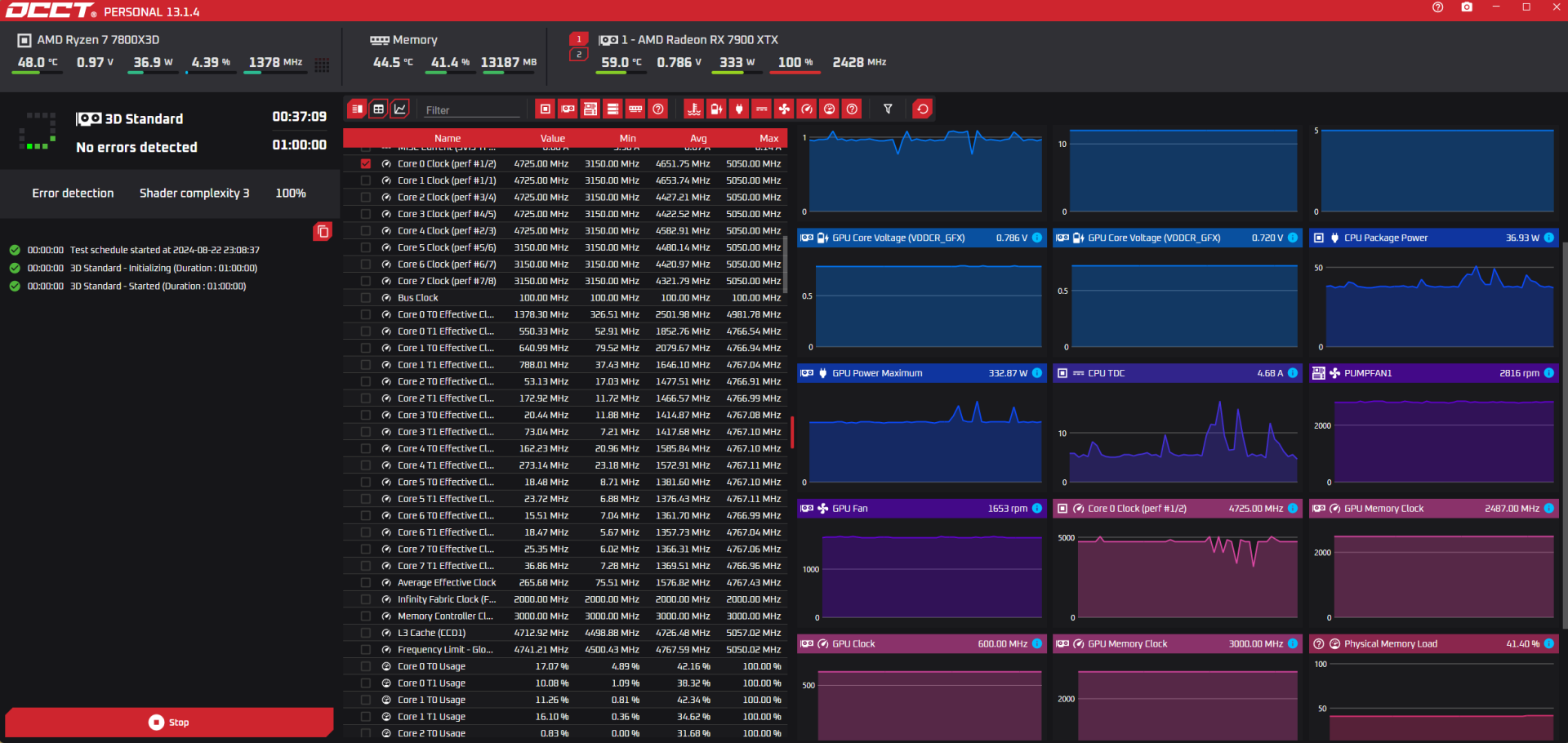The height and width of the screenshot is (743, 1568).
Task: Toggle the motherboard sensor filter icon
Action: click(x=590, y=109)
